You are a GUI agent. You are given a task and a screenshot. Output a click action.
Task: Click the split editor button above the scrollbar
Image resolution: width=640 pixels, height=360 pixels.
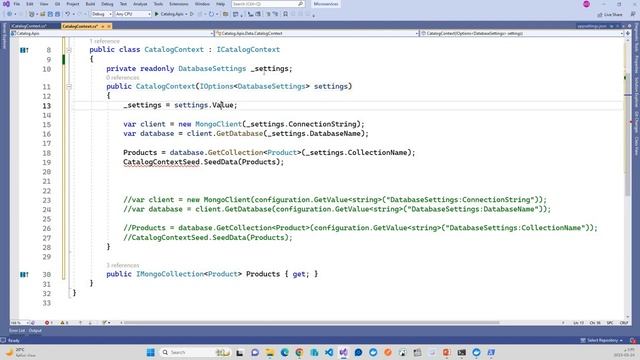[x=628, y=33]
